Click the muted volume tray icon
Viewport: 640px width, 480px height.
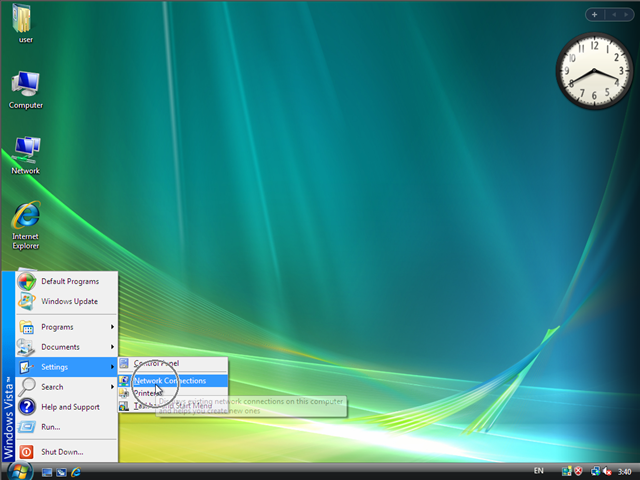pos(607,471)
